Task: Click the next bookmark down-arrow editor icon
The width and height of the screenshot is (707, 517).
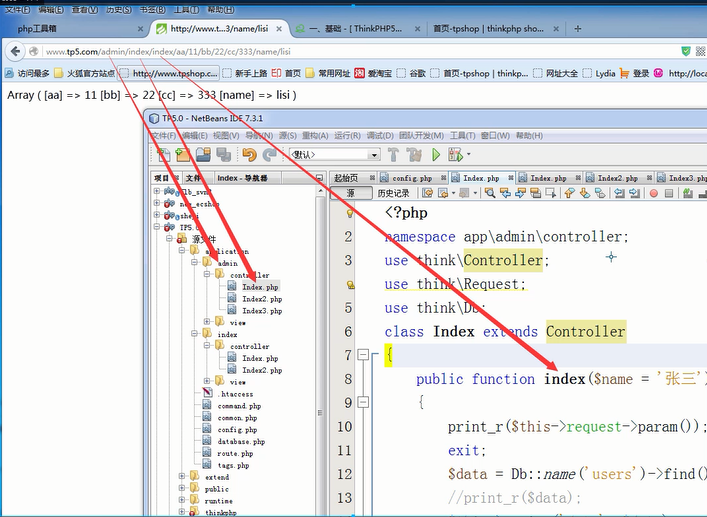Action: point(585,193)
